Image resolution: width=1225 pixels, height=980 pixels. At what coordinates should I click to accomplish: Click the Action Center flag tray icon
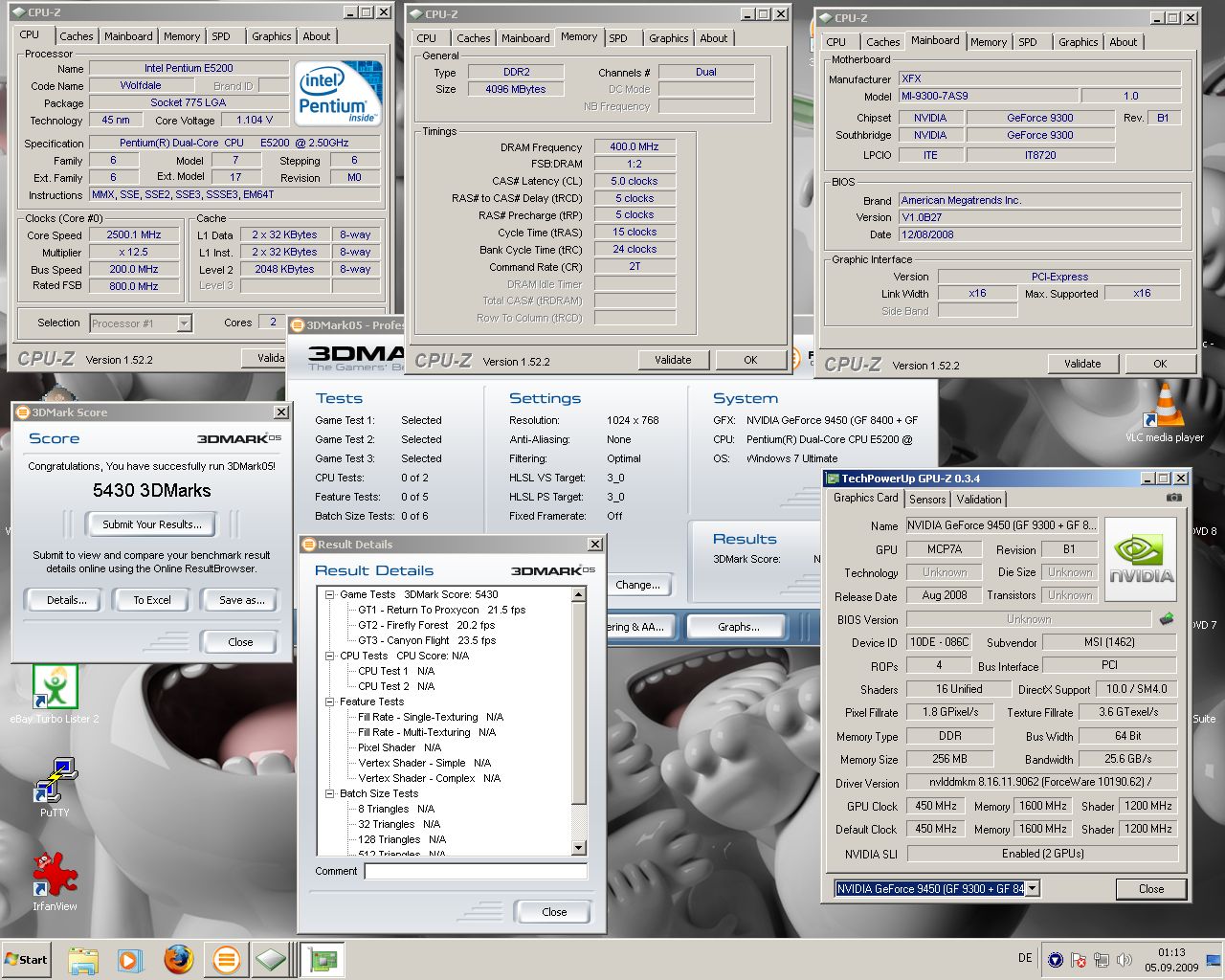1078,960
